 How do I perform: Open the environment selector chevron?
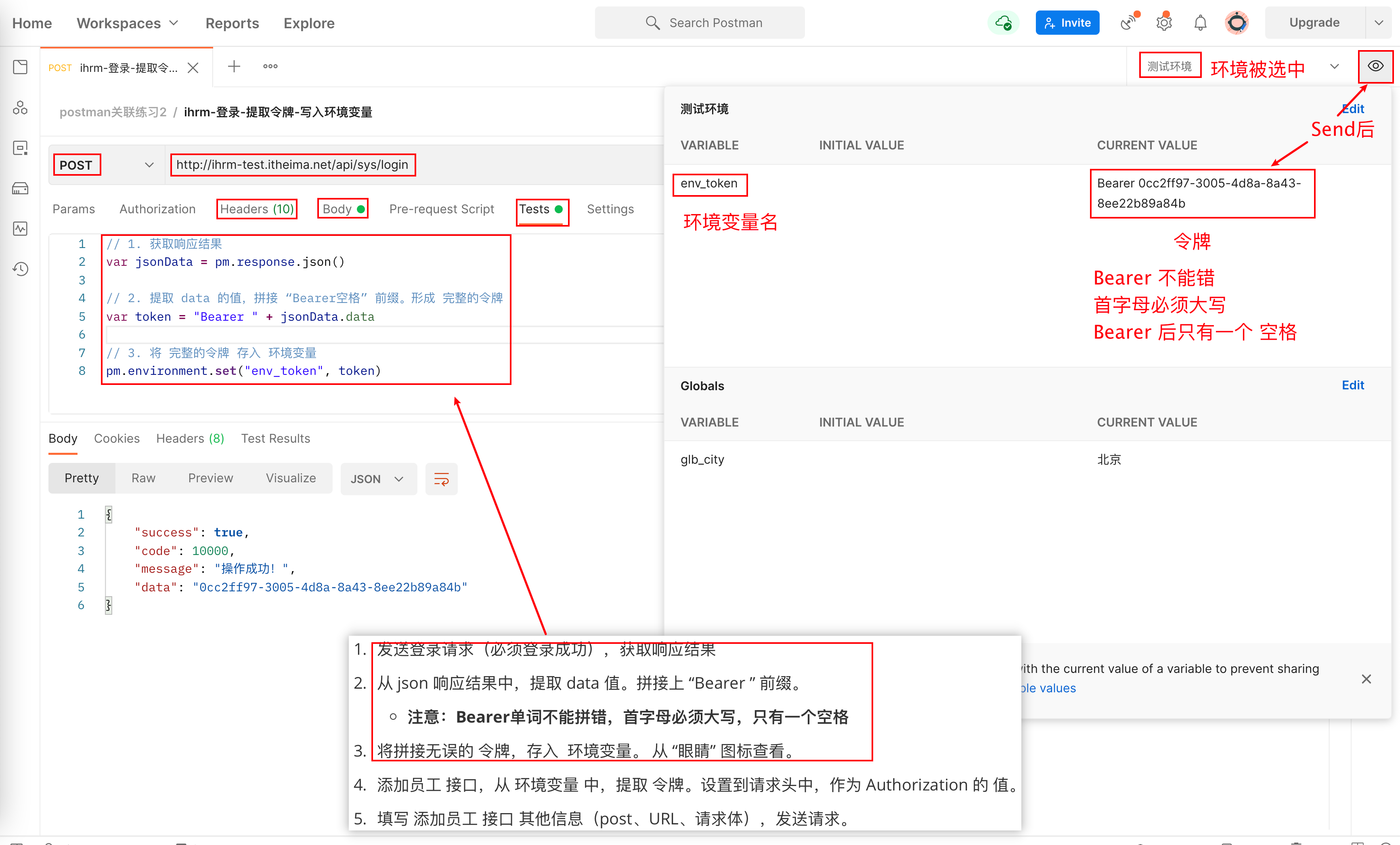tap(1334, 67)
